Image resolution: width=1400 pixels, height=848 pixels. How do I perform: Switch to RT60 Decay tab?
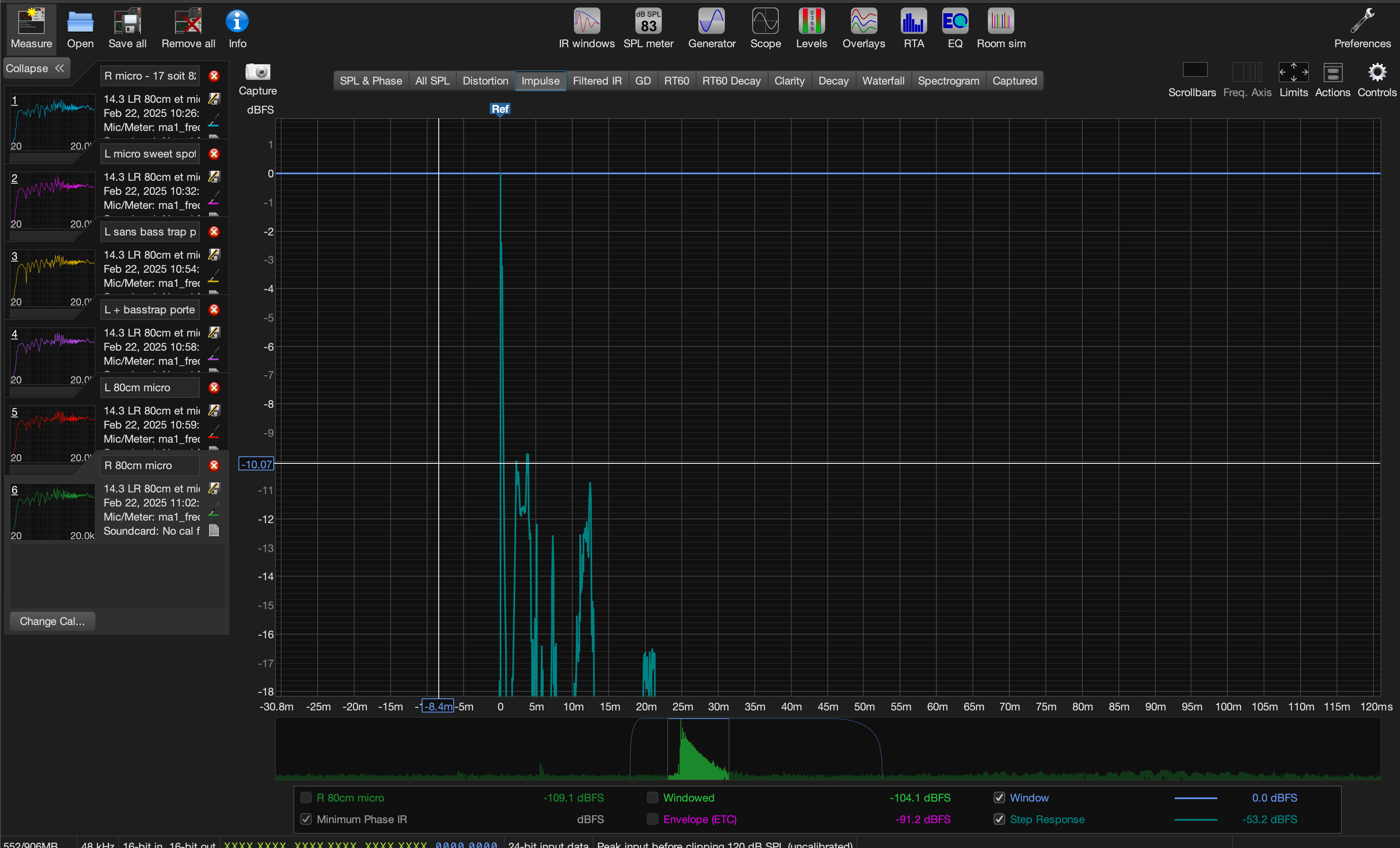pos(731,81)
